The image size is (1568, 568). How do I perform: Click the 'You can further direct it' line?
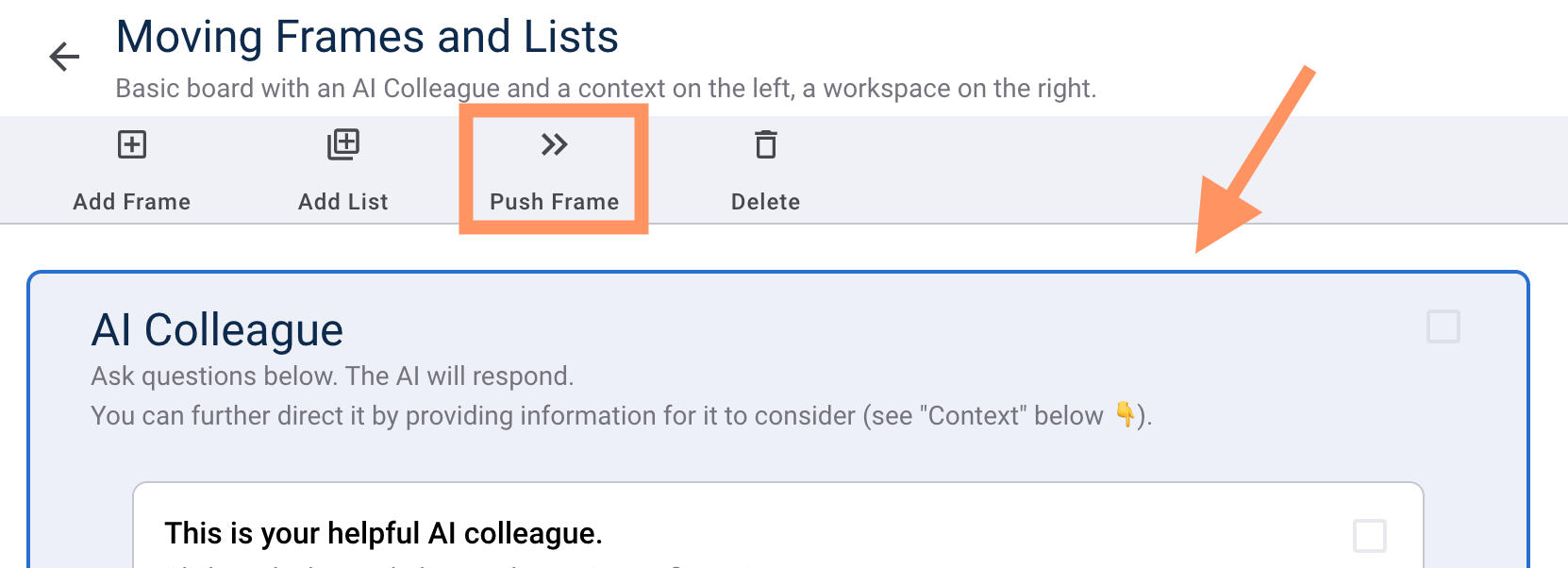[596, 416]
